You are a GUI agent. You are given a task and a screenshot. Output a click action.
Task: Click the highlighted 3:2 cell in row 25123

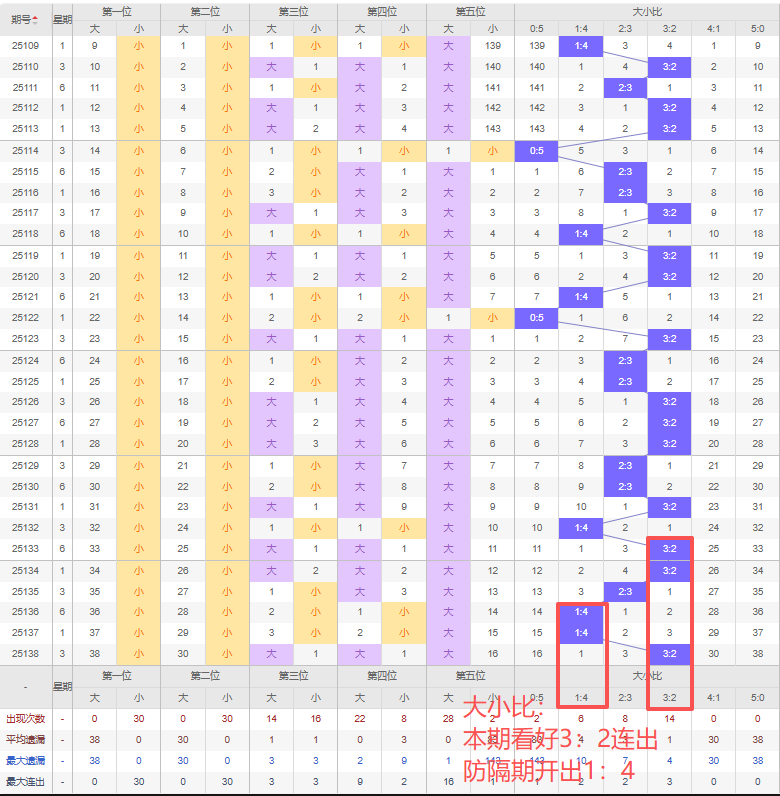[669, 339]
